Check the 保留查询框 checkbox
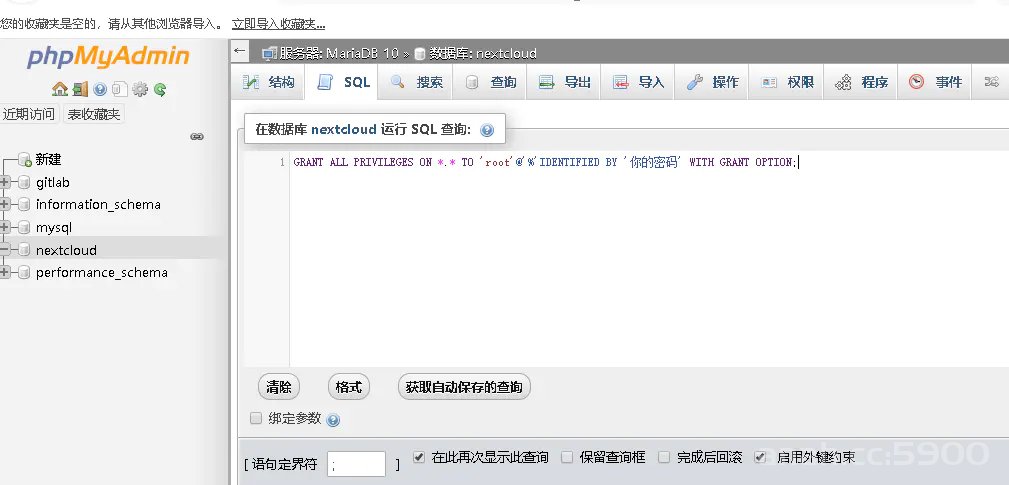 pos(567,457)
